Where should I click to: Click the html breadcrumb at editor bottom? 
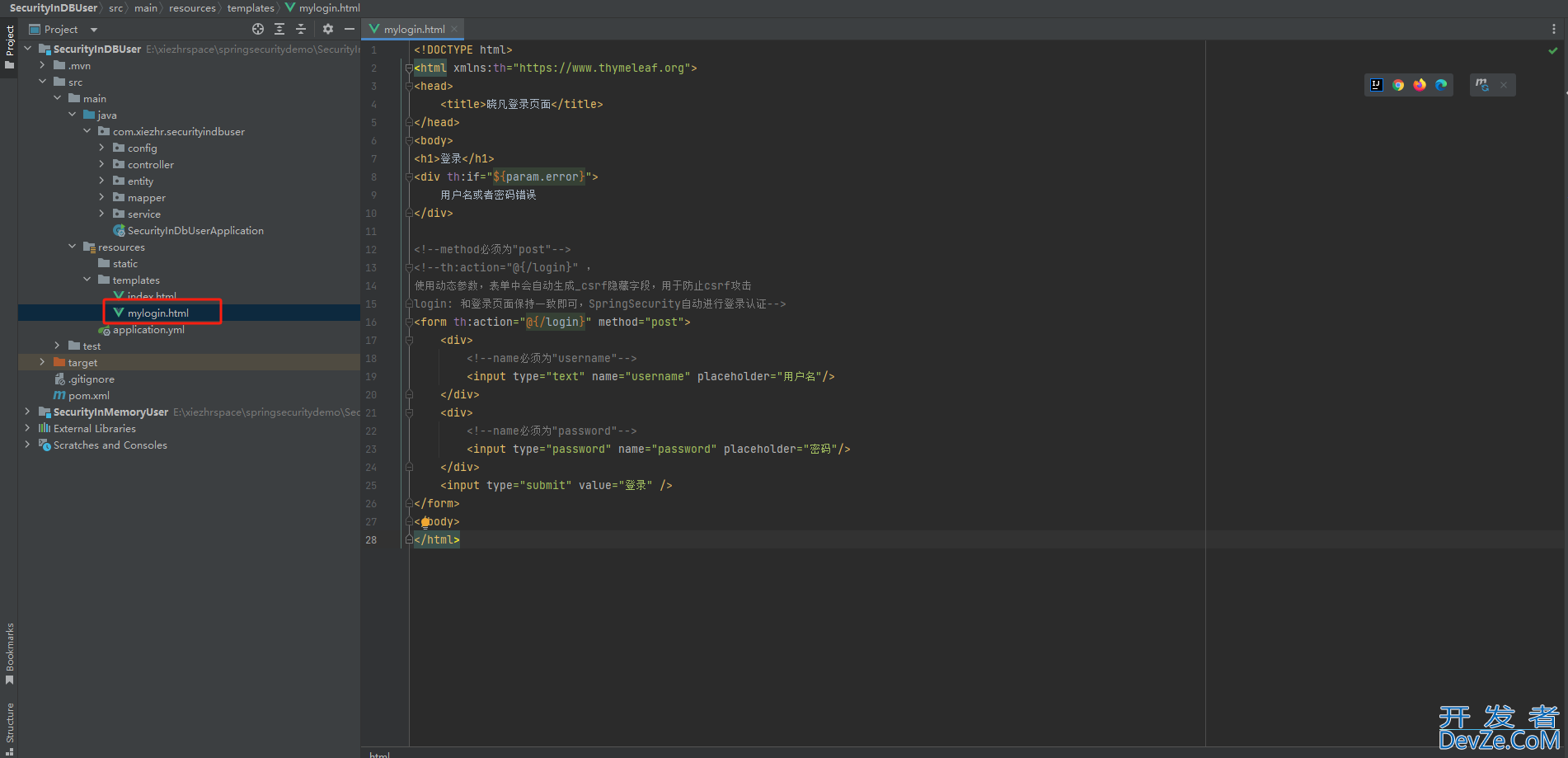[x=379, y=754]
